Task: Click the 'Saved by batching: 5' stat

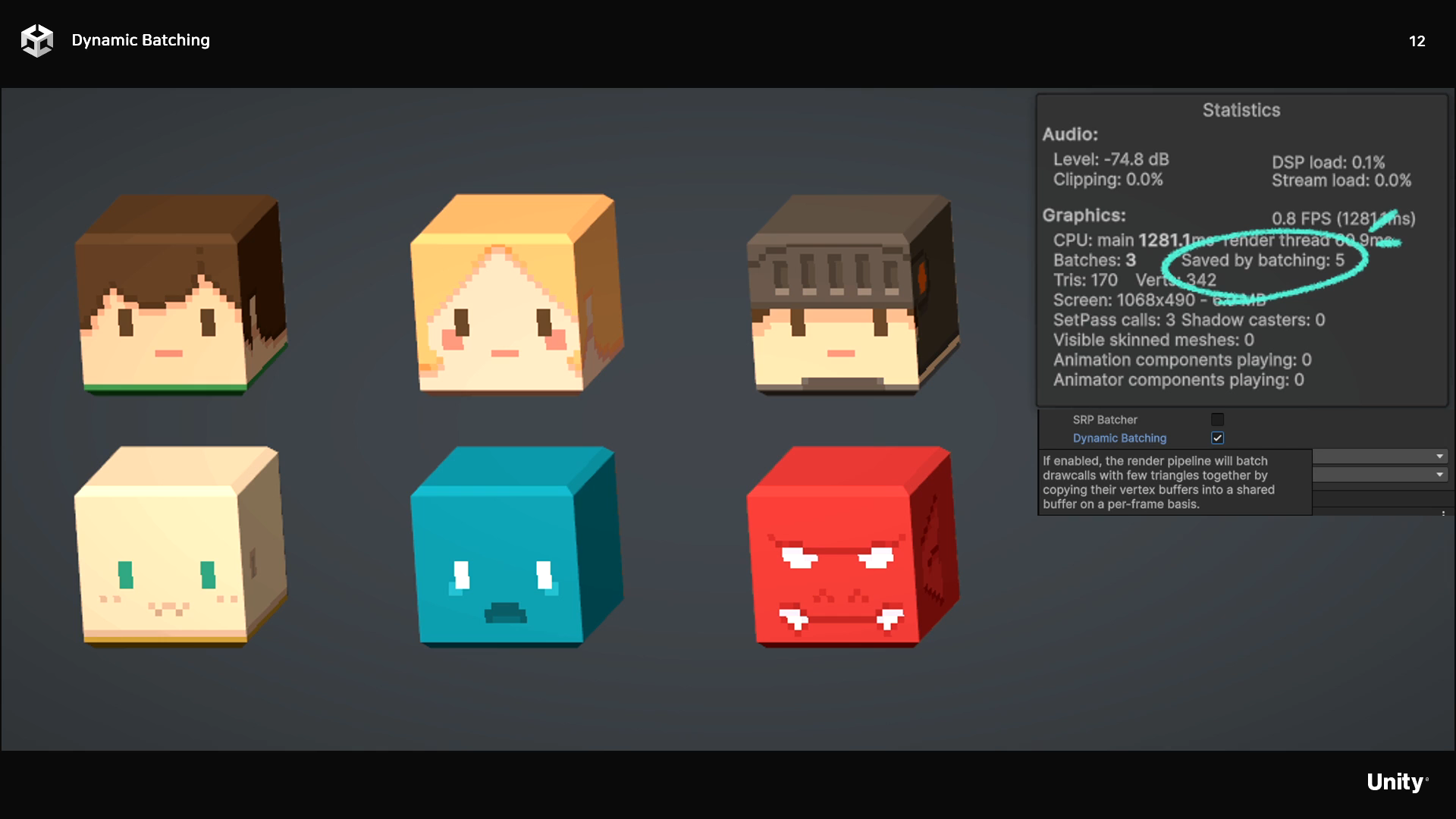Action: click(1262, 260)
